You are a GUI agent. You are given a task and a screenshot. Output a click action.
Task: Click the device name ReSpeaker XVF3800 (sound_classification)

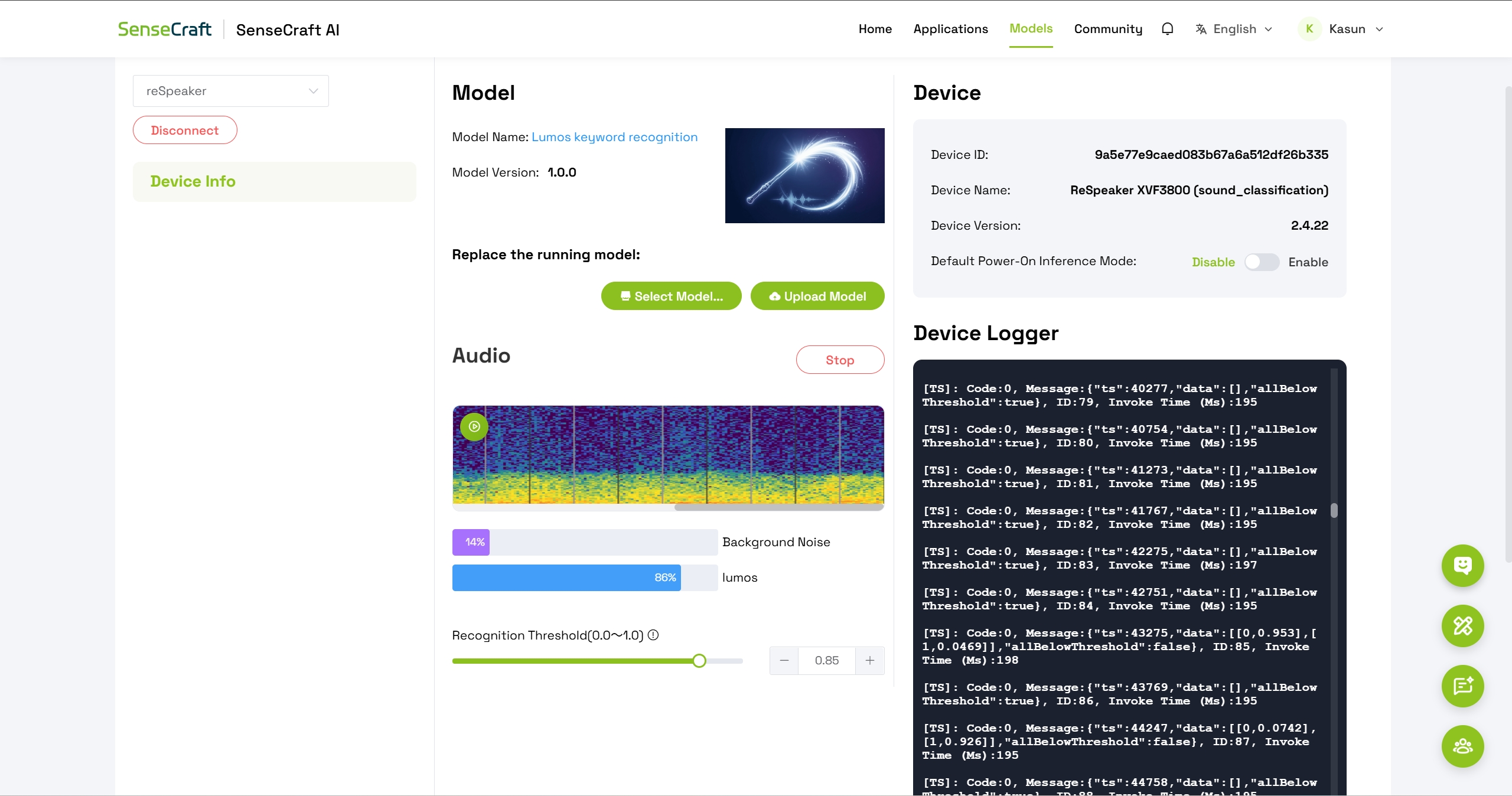coord(1199,190)
